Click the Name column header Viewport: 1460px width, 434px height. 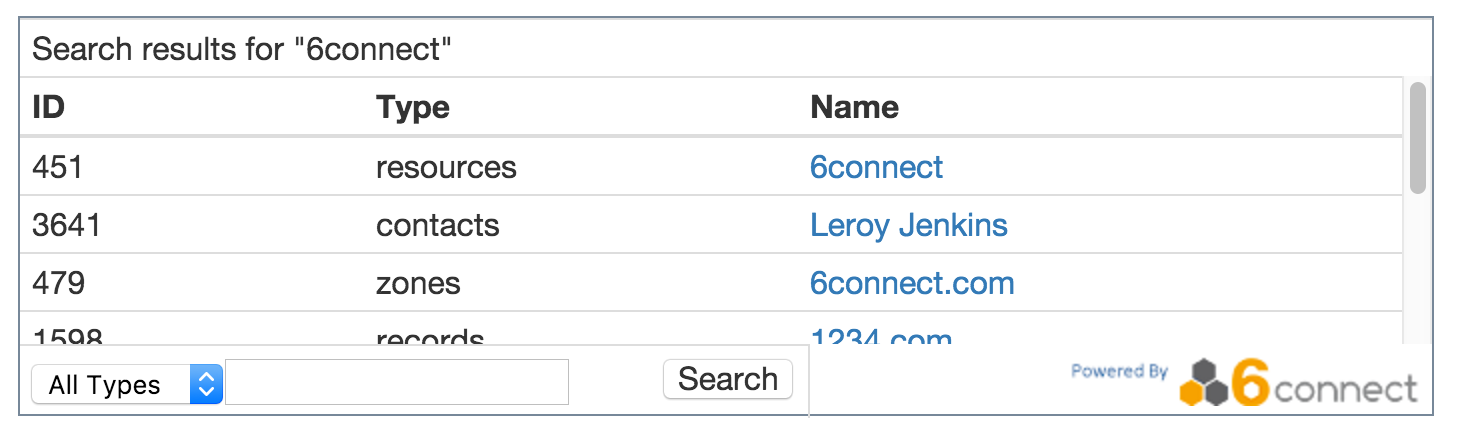coord(854,107)
